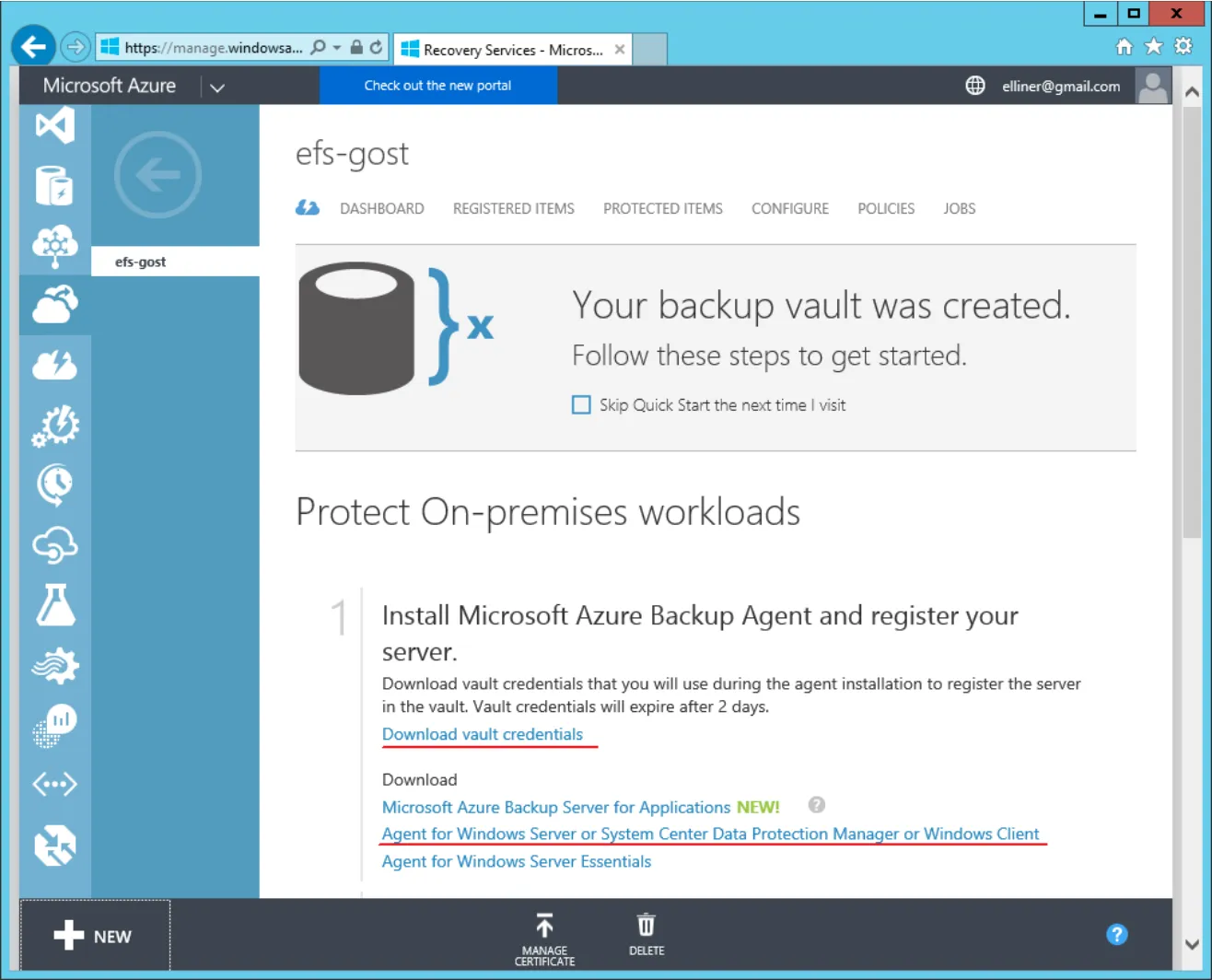1212x980 pixels.
Task: Click the browser address bar URL field
Action: tap(214, 48)
